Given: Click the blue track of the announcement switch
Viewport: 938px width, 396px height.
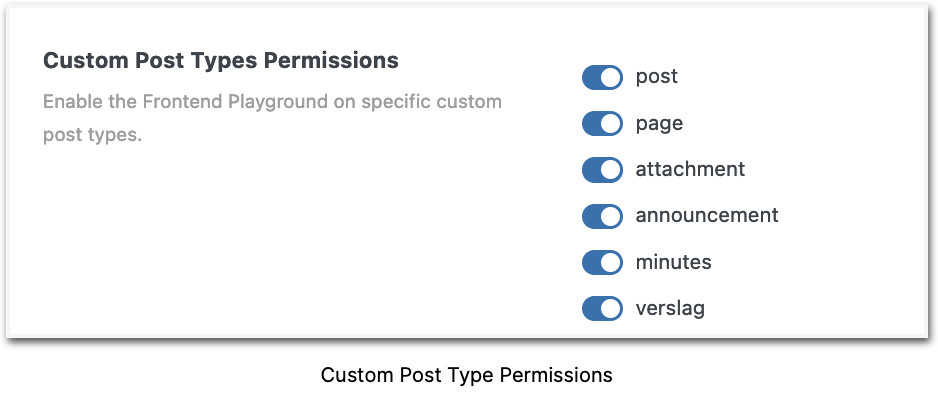Looking at the screenshot, I should (x=590, y=216).
